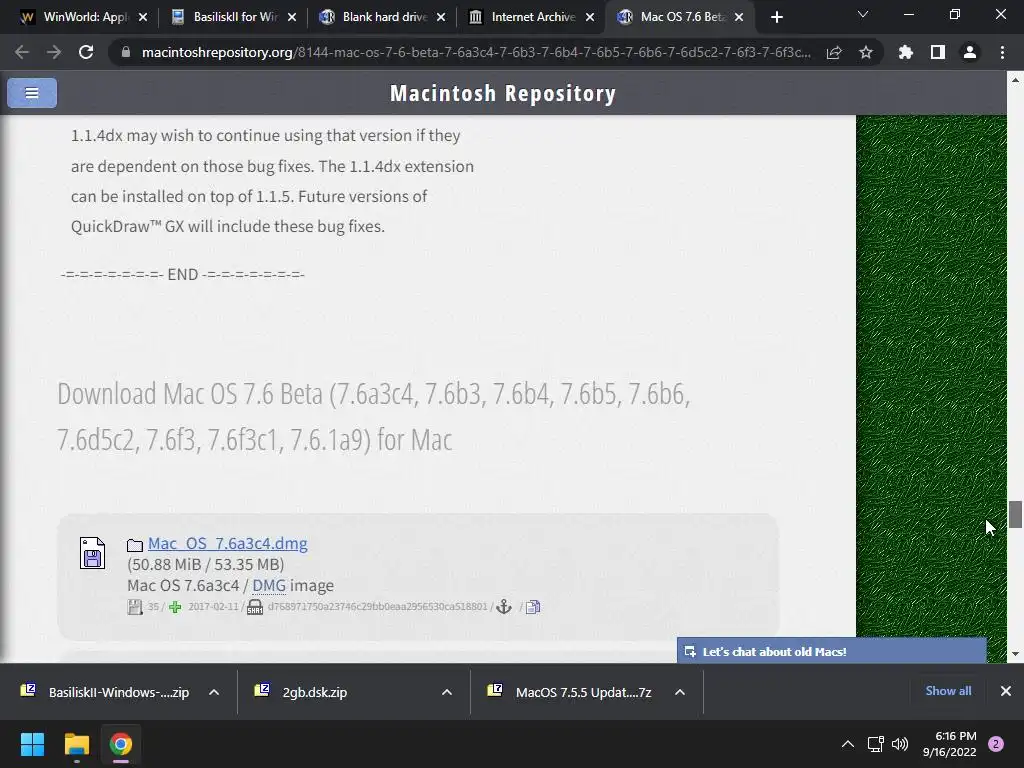
Task: Select the SHA1 hash text d768971750a2...
Action: tap(377, 607)
